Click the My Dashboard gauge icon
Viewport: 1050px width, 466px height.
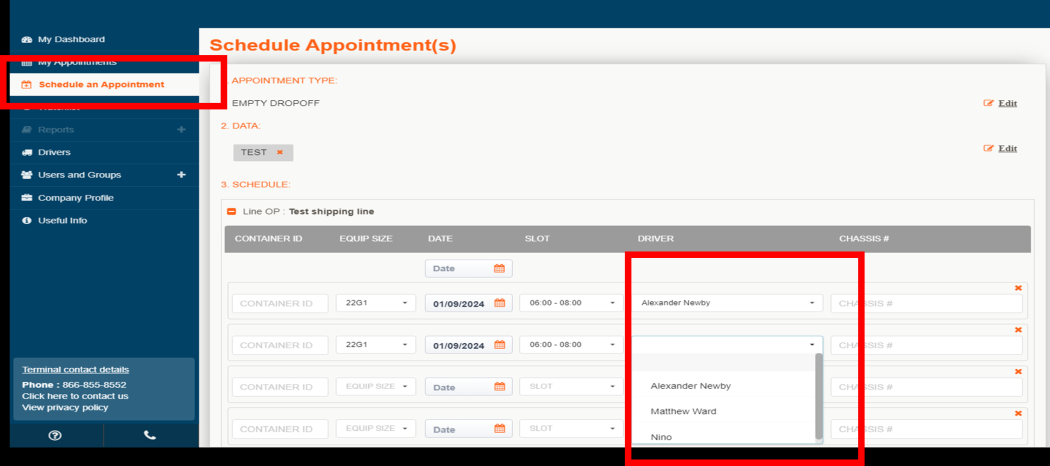27,40
